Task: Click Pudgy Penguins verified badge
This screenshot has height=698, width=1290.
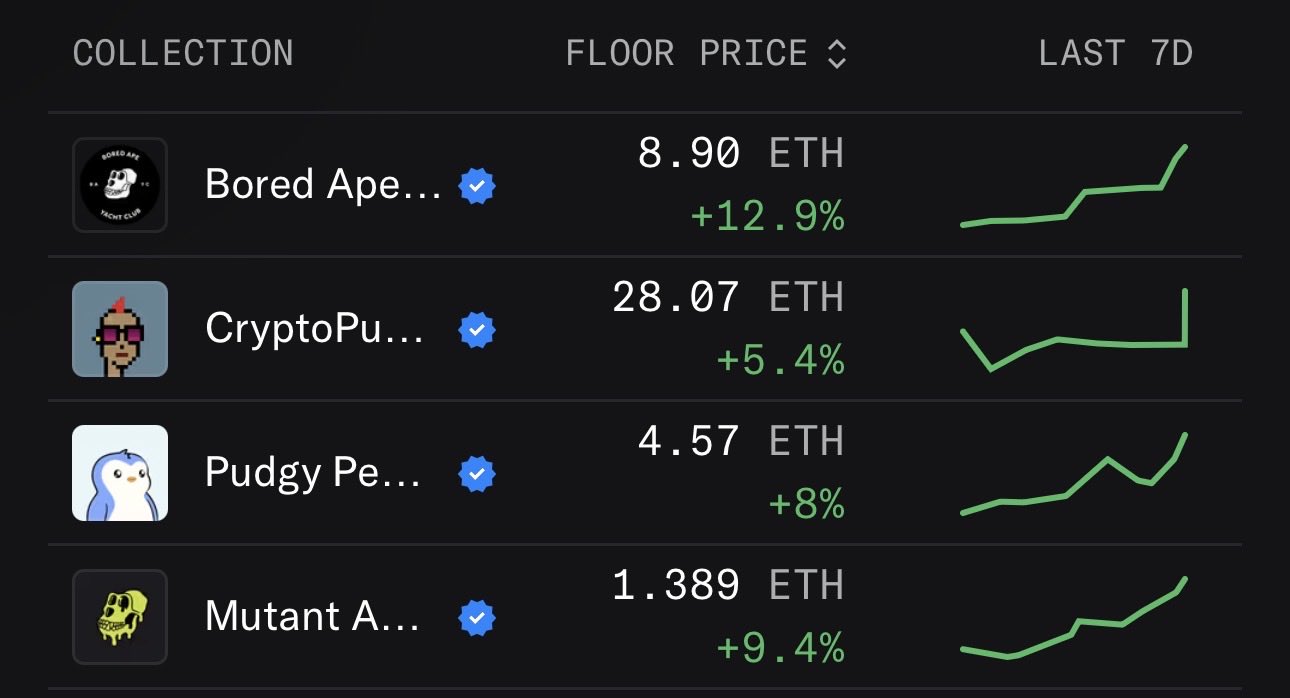Action: point(477,474)
